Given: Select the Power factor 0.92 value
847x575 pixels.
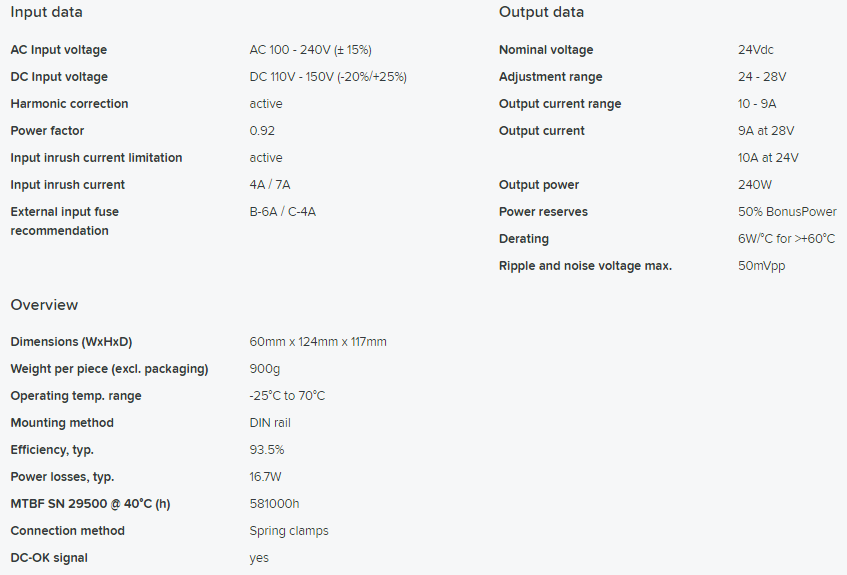Looking at the screenshot, I should 262,131.
